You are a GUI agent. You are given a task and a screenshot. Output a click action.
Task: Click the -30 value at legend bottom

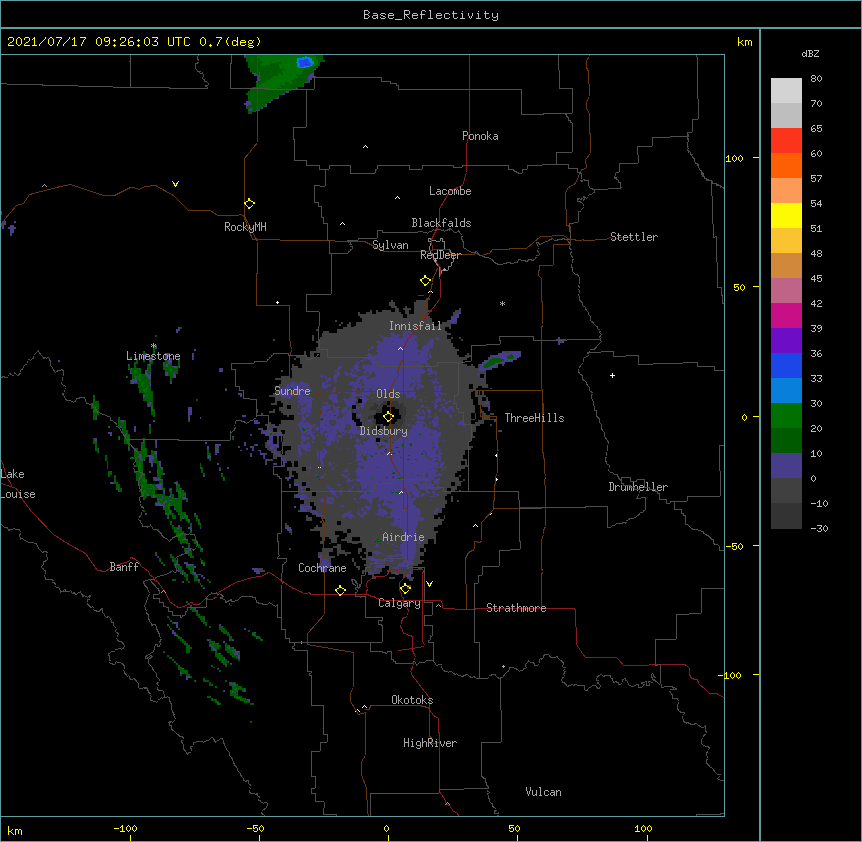pyautogui.click(x=819, y=528)
